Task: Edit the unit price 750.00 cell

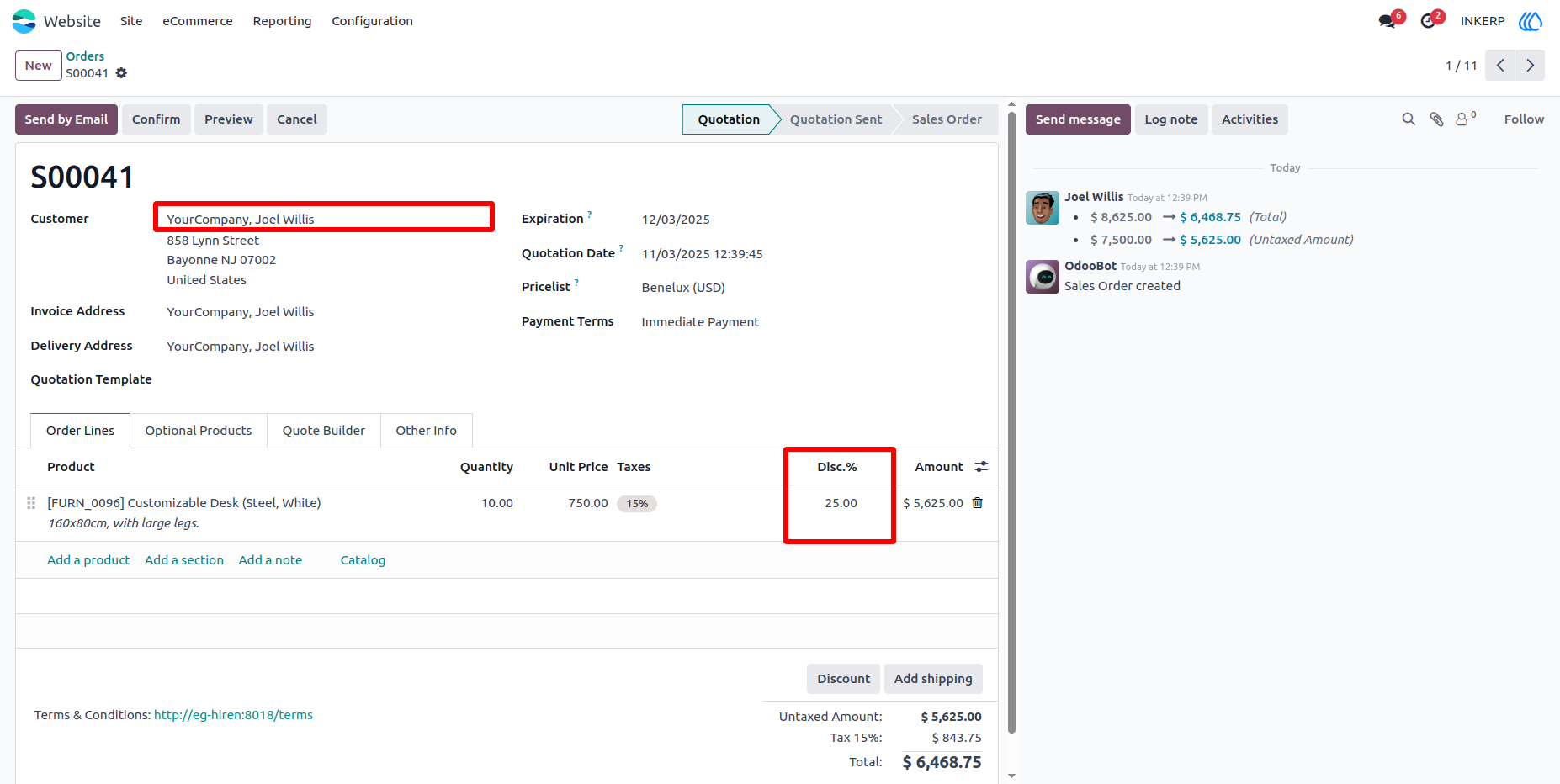Action: [587, 503]
